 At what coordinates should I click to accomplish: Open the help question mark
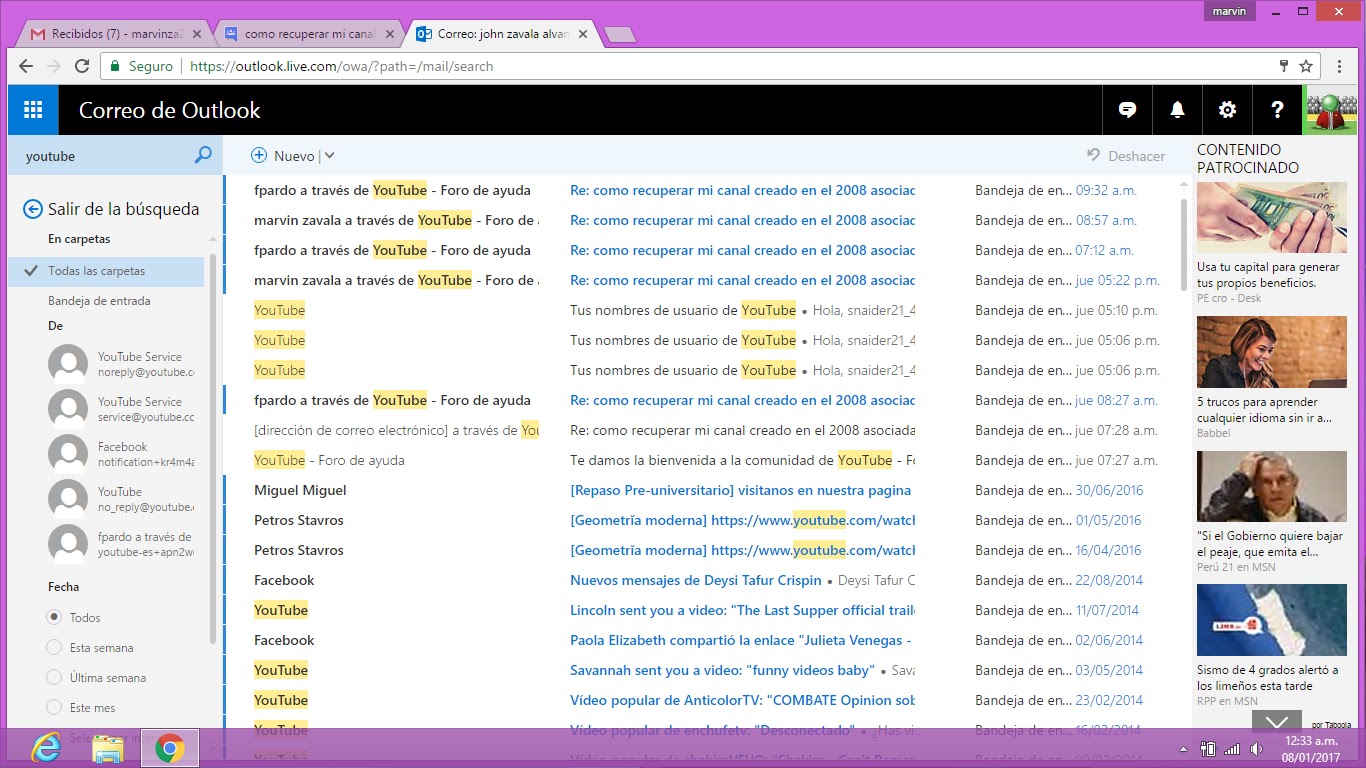click(x=1277, y=110)
